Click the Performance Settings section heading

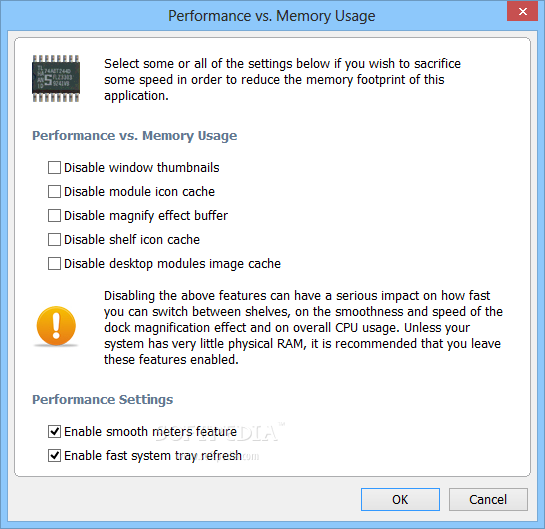coord(103,400)
